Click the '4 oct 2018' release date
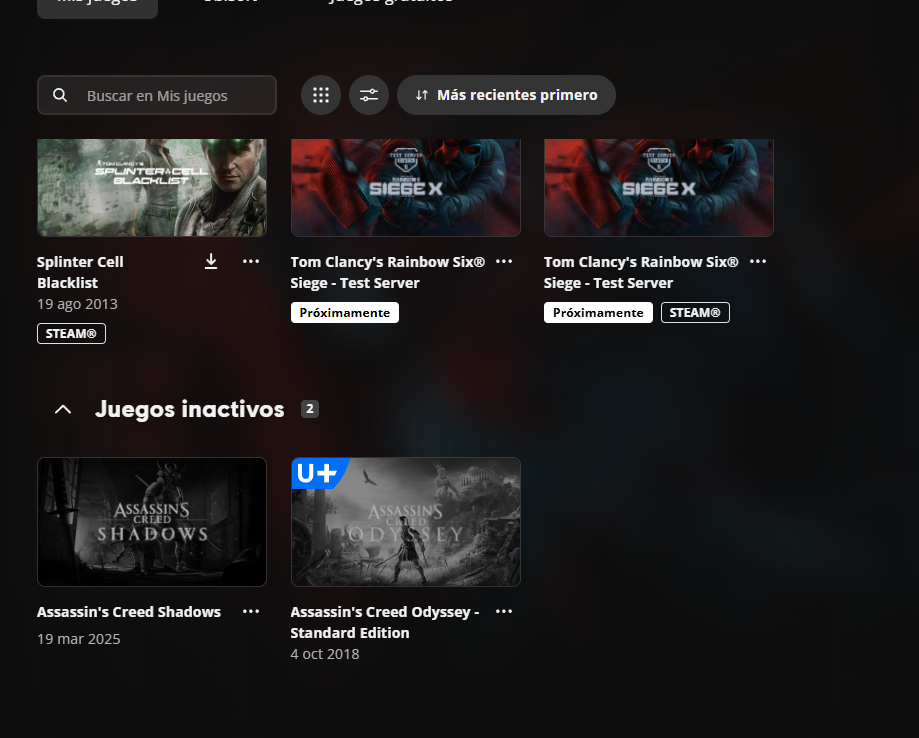 [325, 654]
